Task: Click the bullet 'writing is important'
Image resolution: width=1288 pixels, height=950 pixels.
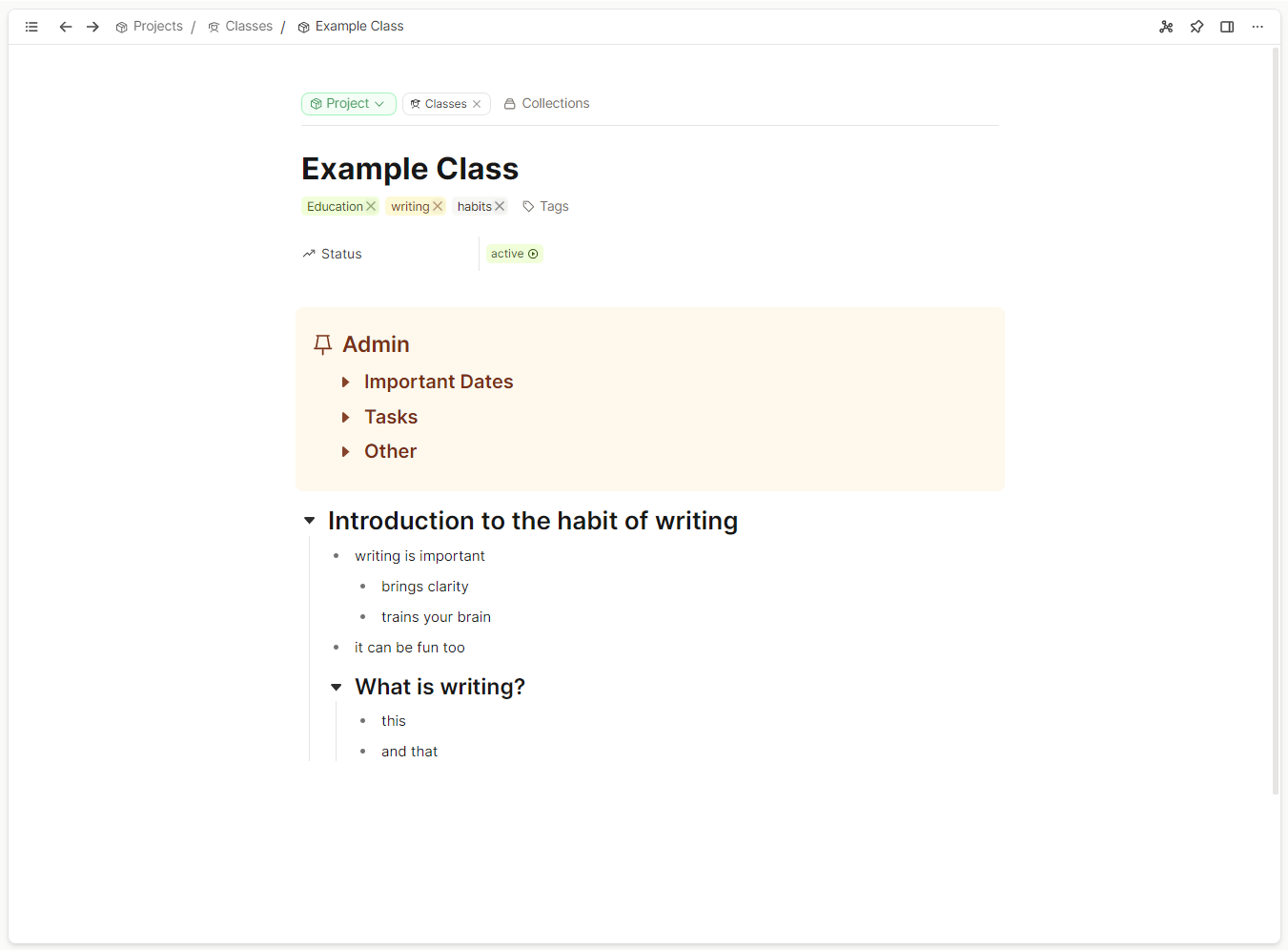Action: [419, 556]
